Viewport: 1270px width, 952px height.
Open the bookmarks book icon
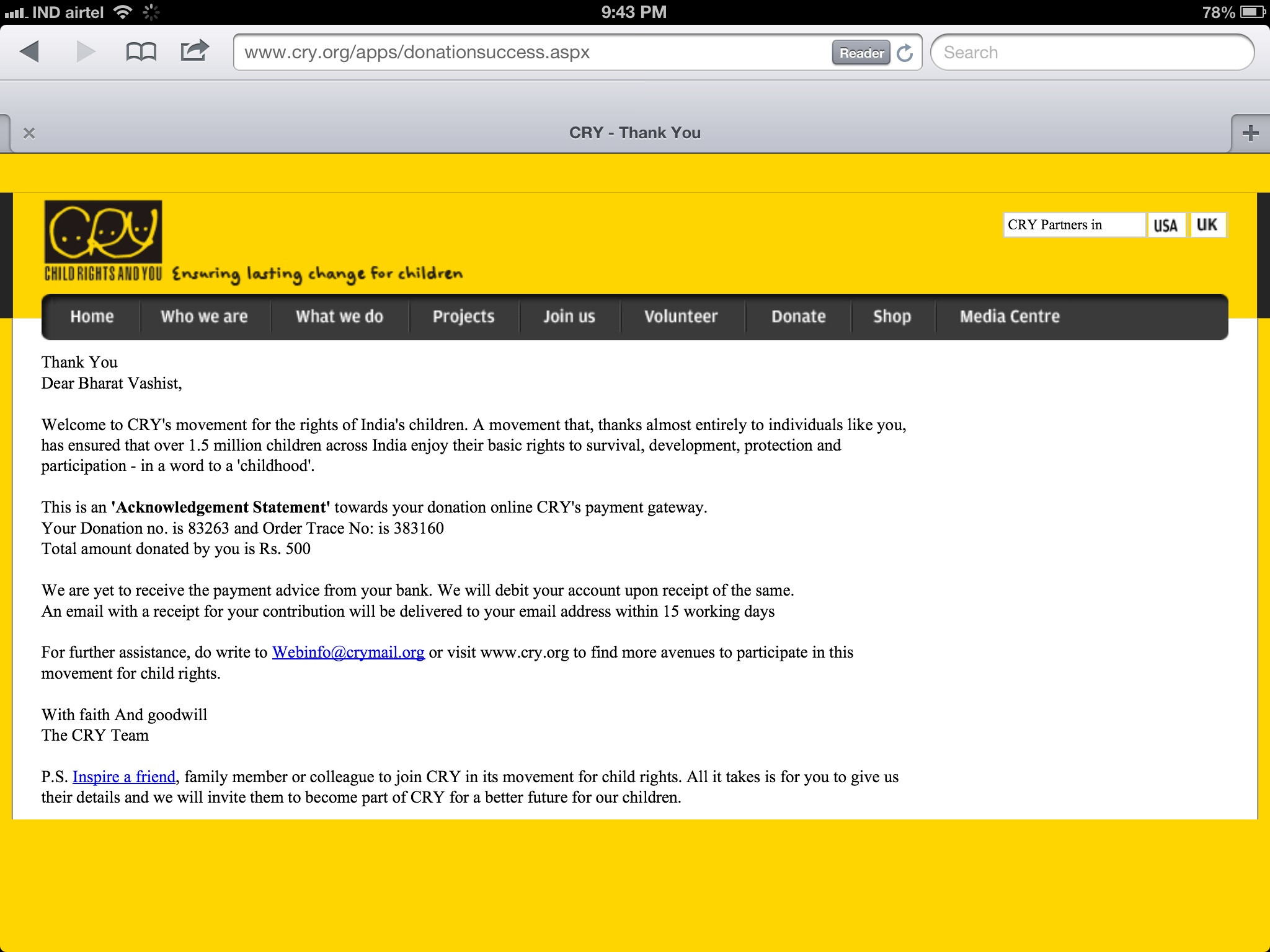tap(141, 52)
